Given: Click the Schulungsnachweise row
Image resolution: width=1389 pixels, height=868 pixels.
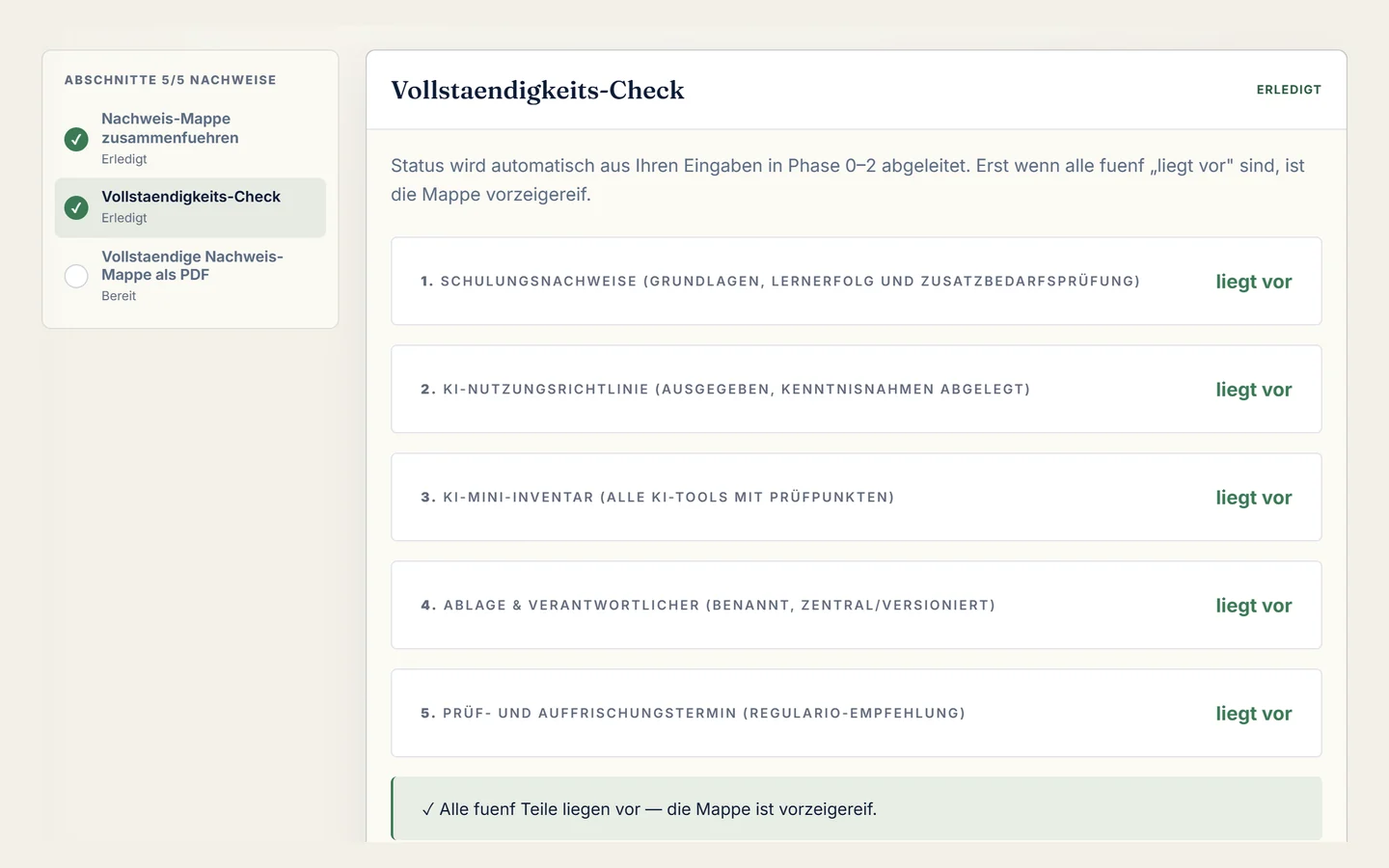Looking at the screenshot, I should tap(857, 282).
